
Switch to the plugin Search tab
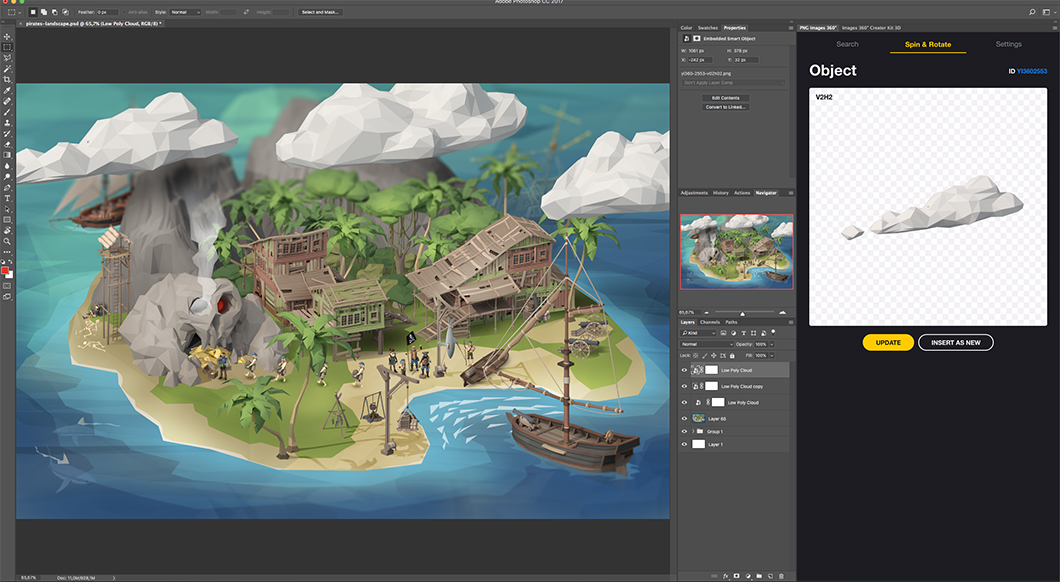847,44
